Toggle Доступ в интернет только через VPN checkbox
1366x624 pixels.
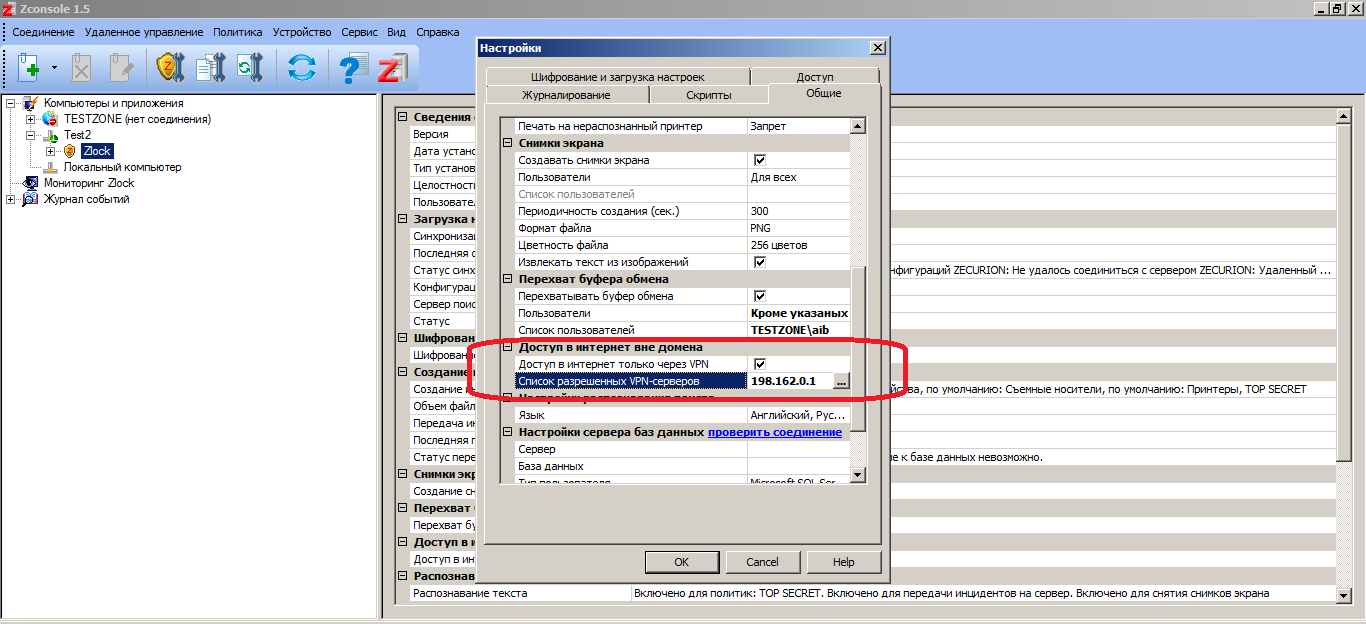tap(759, 364)
